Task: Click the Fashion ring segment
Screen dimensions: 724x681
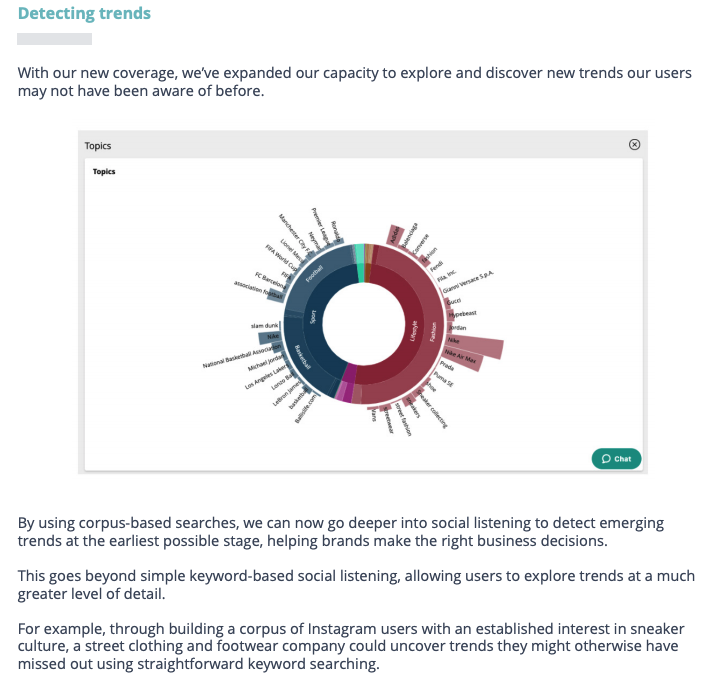Action: coord(433,333)
